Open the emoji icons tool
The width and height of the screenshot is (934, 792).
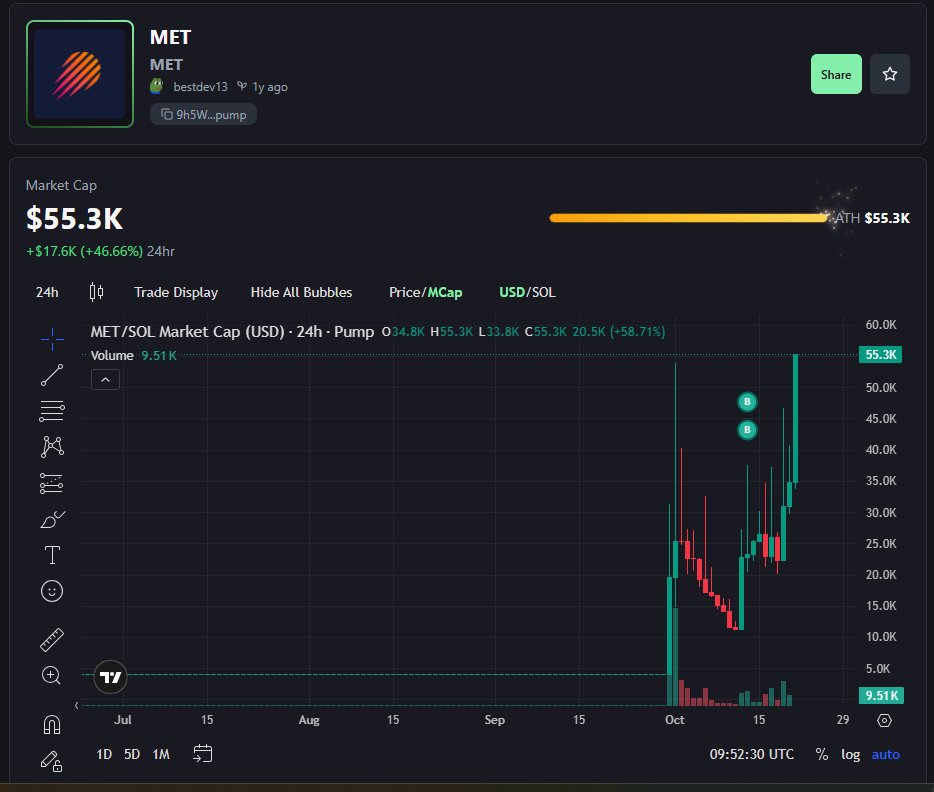click(x=52, y=591)
